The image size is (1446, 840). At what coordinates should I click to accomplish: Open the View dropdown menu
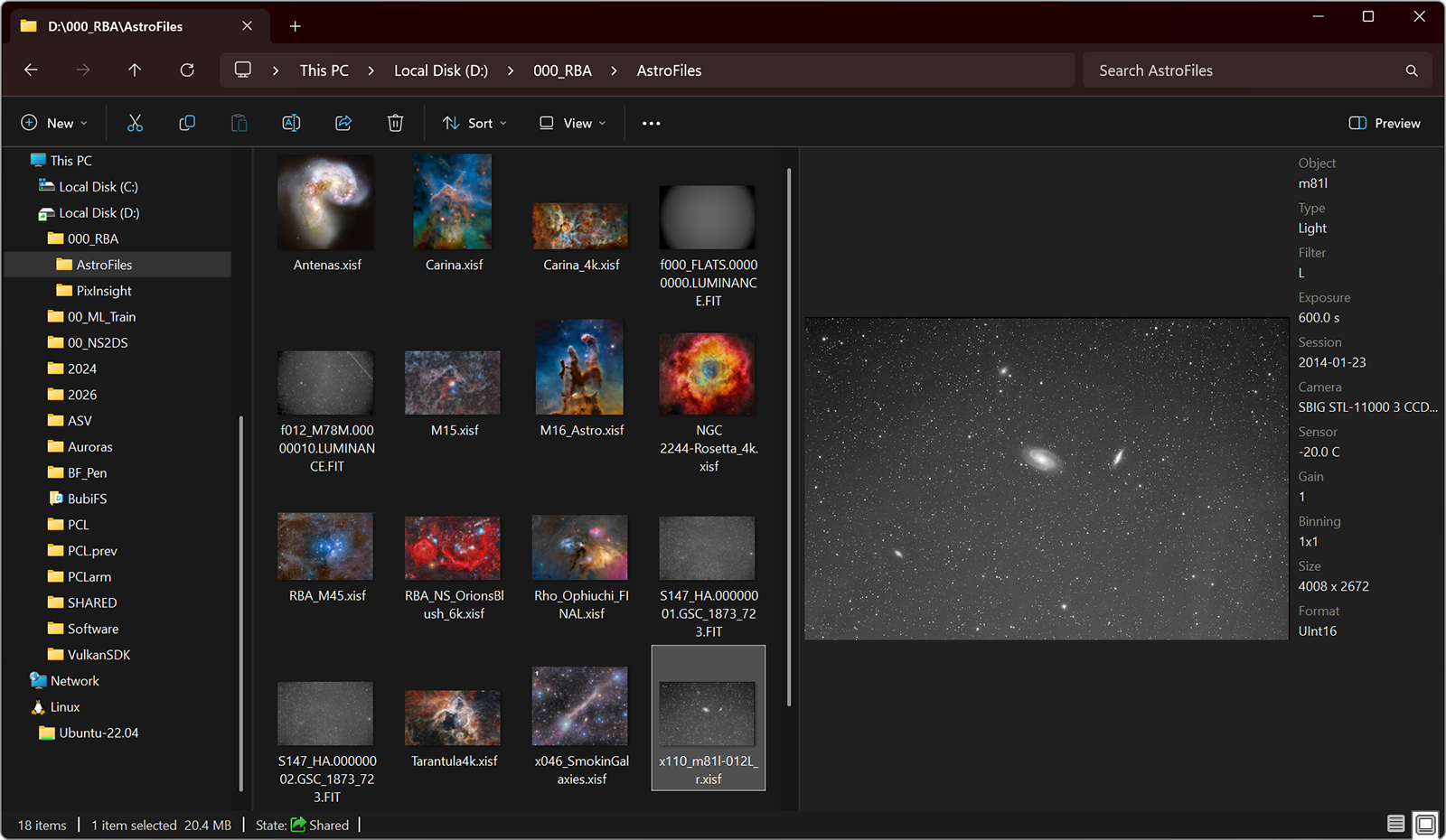(x=572, y=123)
